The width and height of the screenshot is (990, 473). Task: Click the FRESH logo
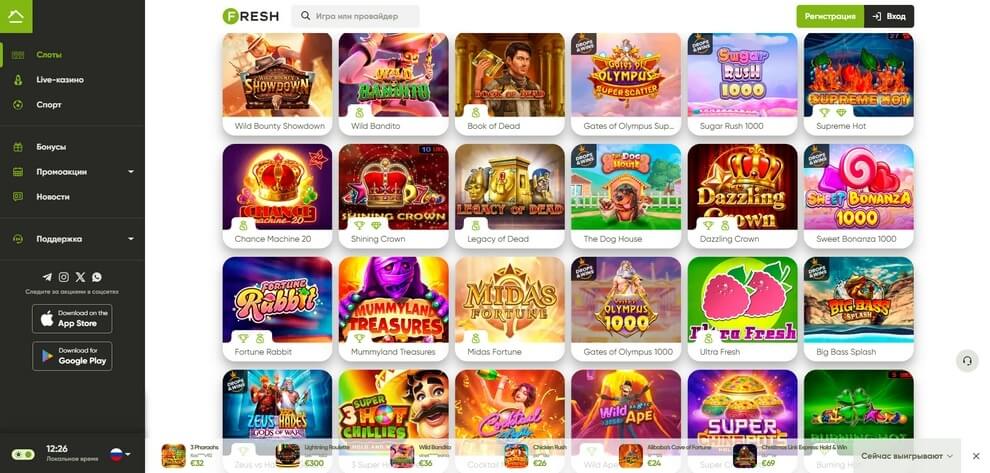251,16
